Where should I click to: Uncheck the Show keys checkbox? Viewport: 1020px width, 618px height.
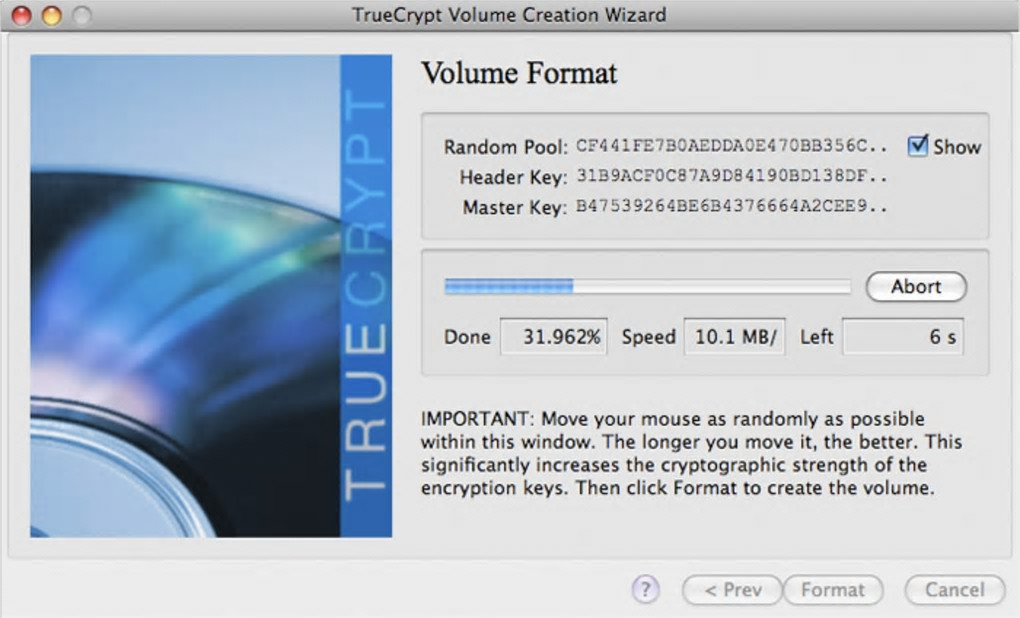point(917,146)
